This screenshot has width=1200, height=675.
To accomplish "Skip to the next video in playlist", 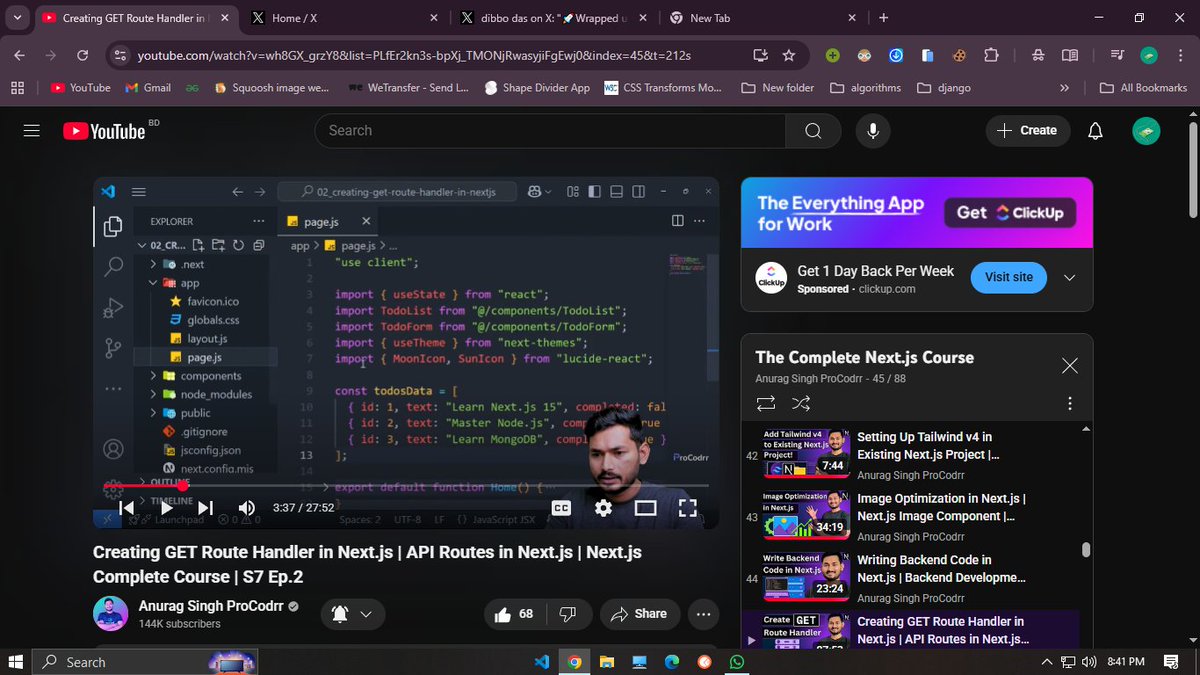I will coord(205,508).
